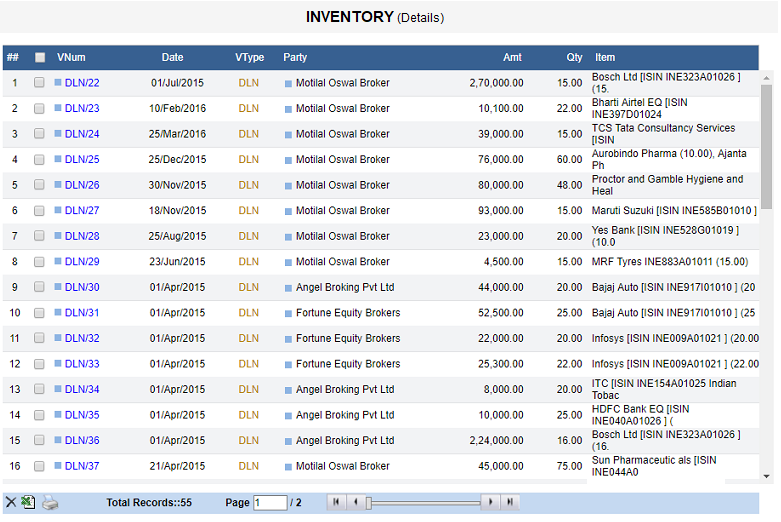
Task: Click blue square icon beside DLN/25
Action: 58,159
